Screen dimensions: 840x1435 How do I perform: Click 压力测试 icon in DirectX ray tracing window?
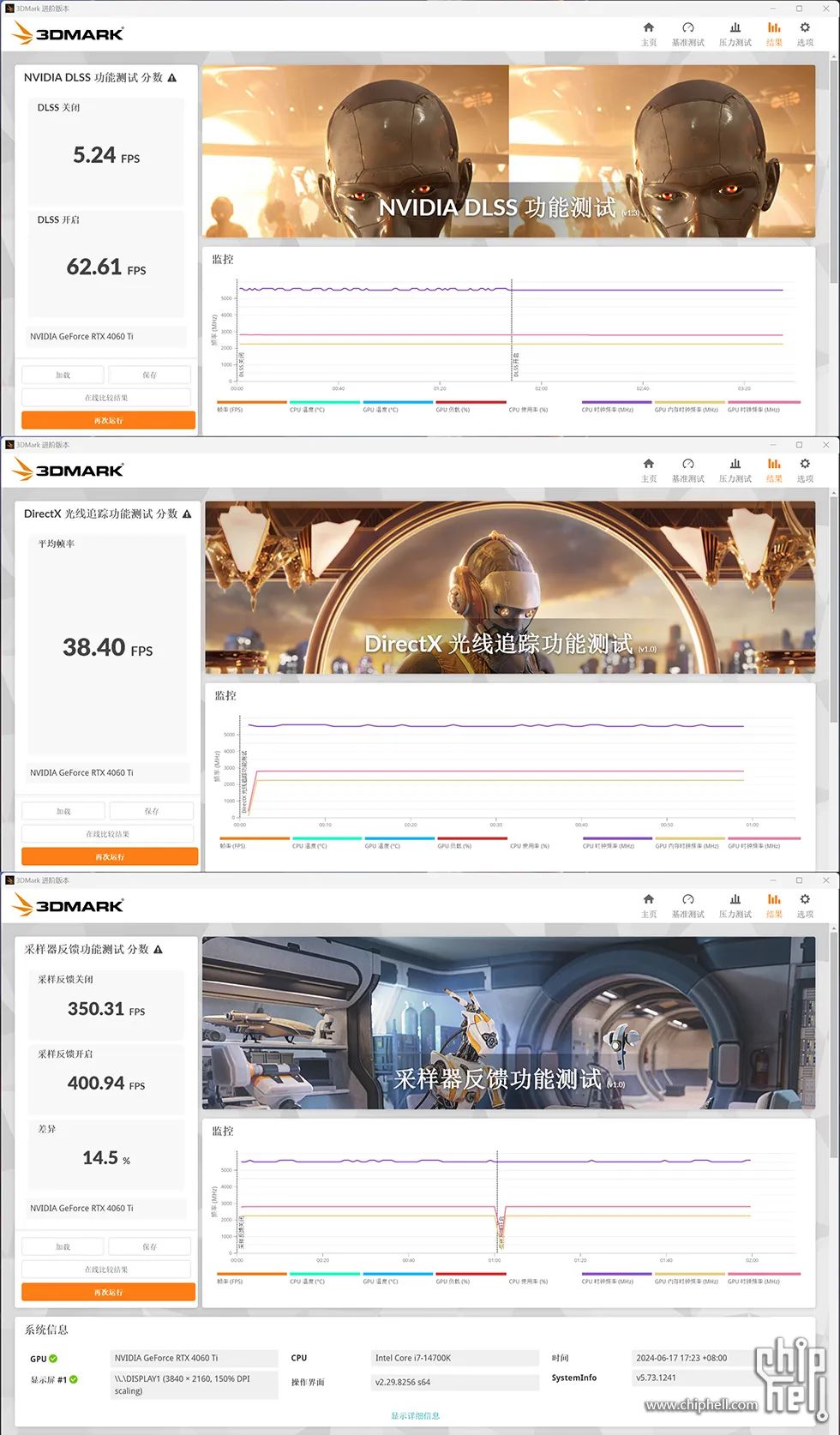click(735, 470)
